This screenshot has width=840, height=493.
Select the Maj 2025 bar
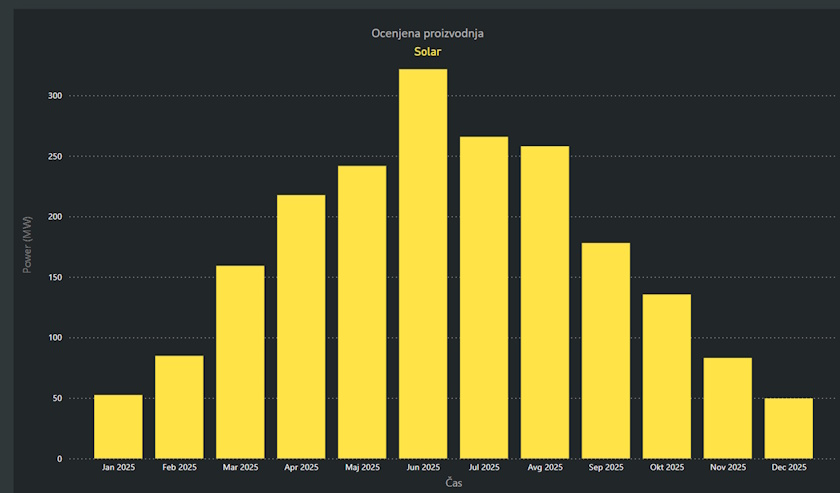click(362, 312)
